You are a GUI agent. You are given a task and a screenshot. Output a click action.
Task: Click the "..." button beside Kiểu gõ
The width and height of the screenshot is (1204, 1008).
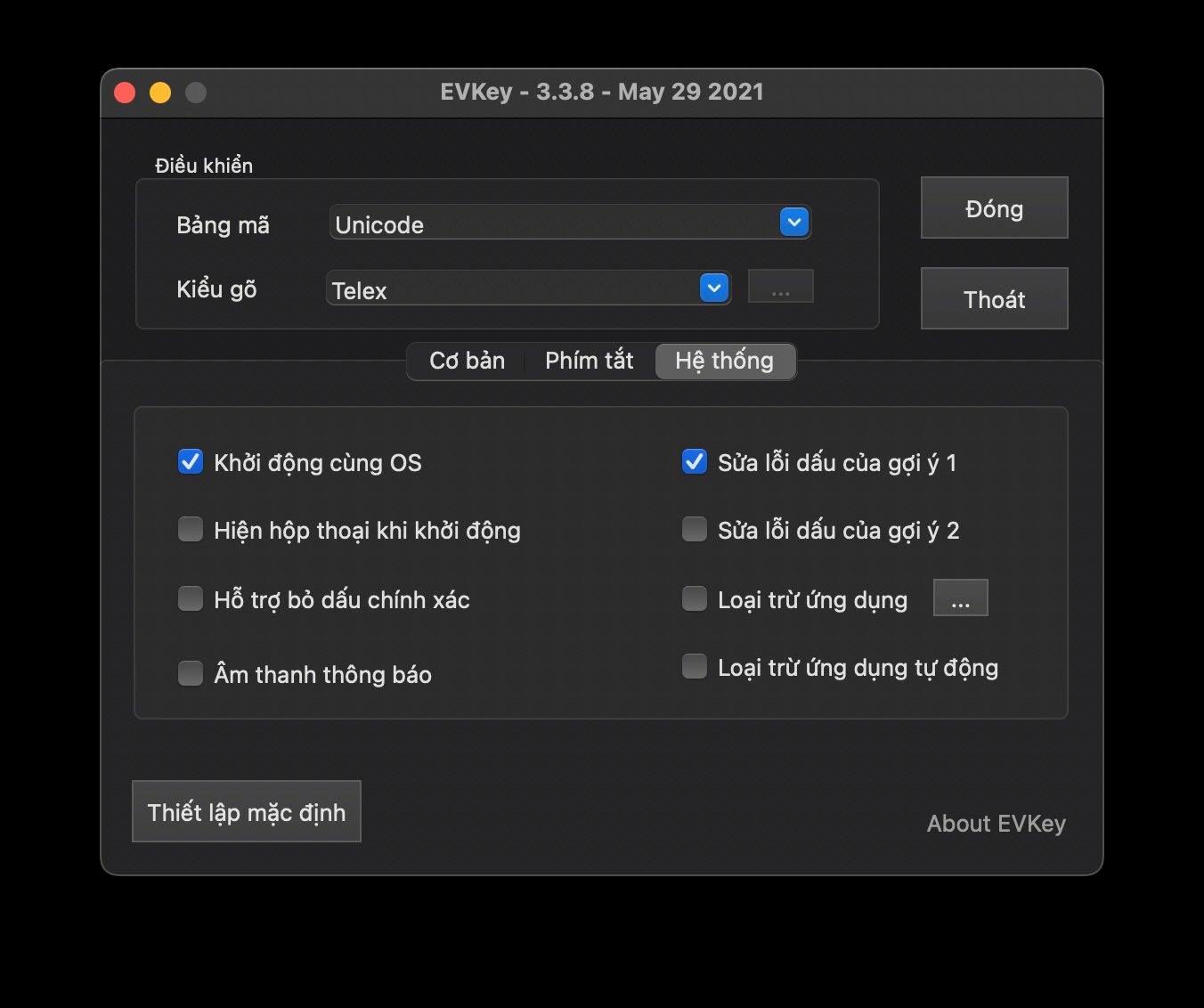pos(781,285)
